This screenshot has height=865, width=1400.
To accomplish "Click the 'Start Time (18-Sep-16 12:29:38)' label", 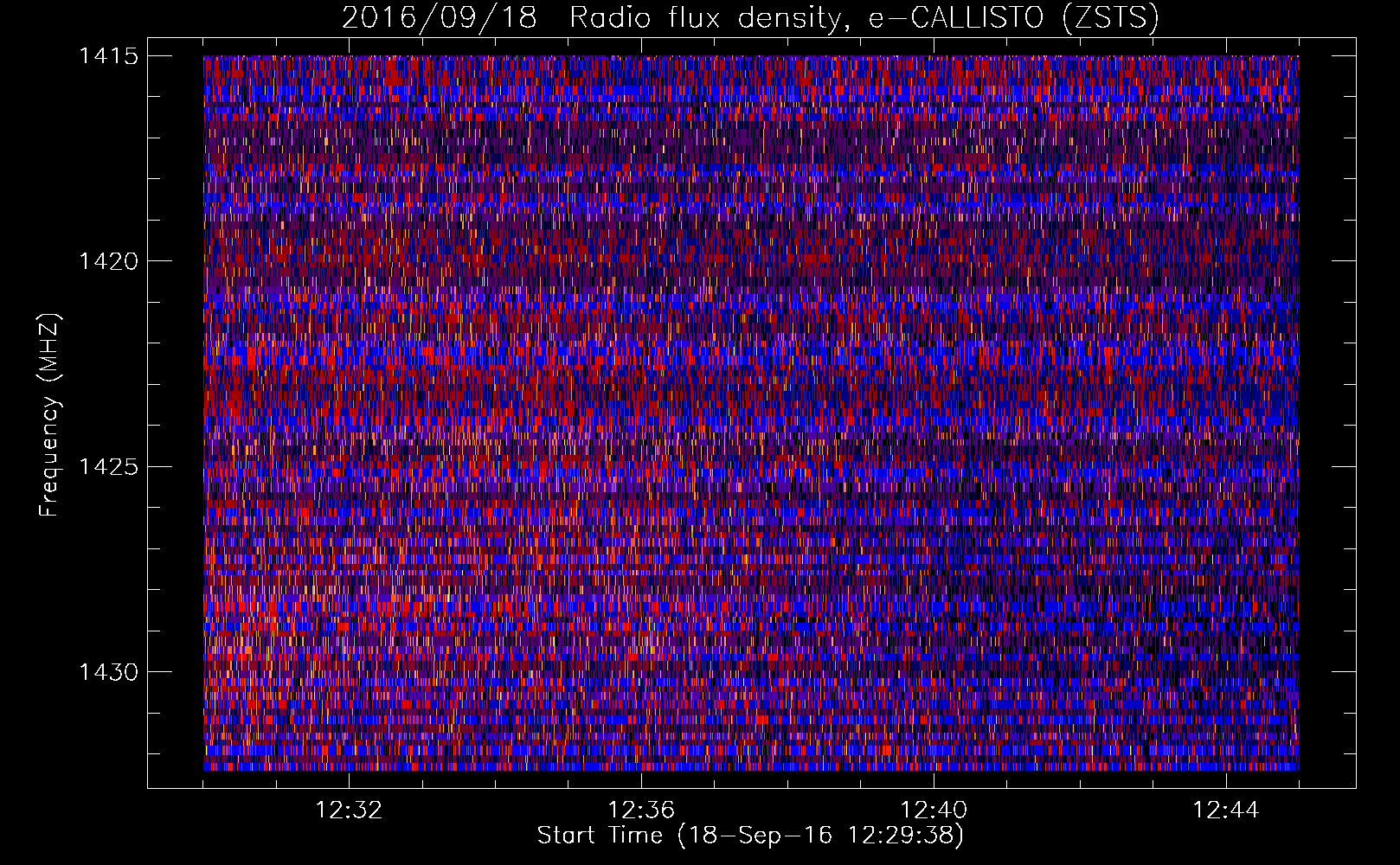I will tap(750, 836).
